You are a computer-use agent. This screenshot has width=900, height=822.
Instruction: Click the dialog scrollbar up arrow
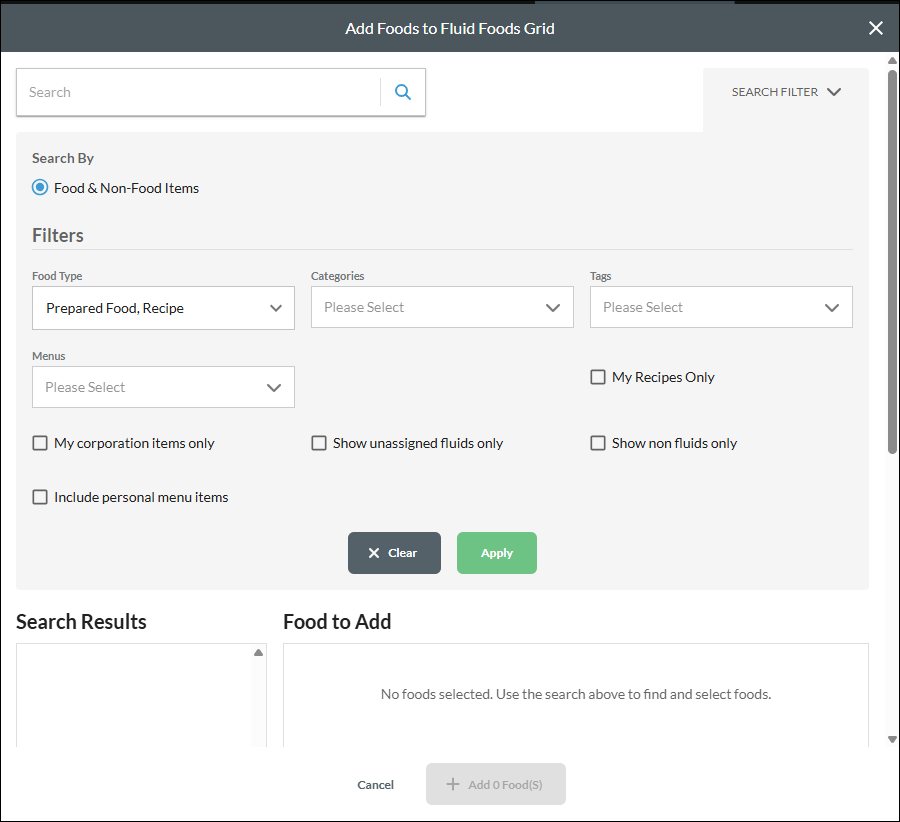[x=892, y=60]
